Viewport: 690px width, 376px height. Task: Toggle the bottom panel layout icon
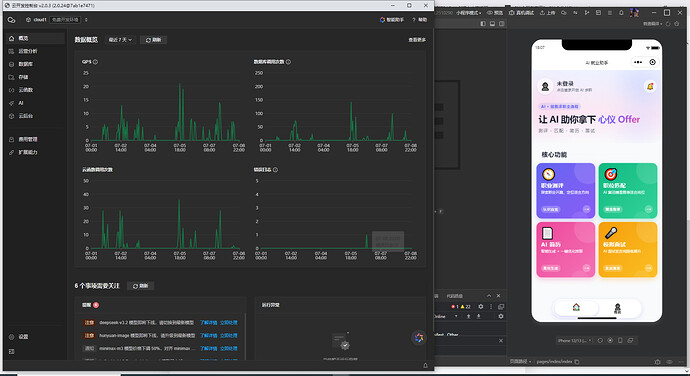coord(492,24)
